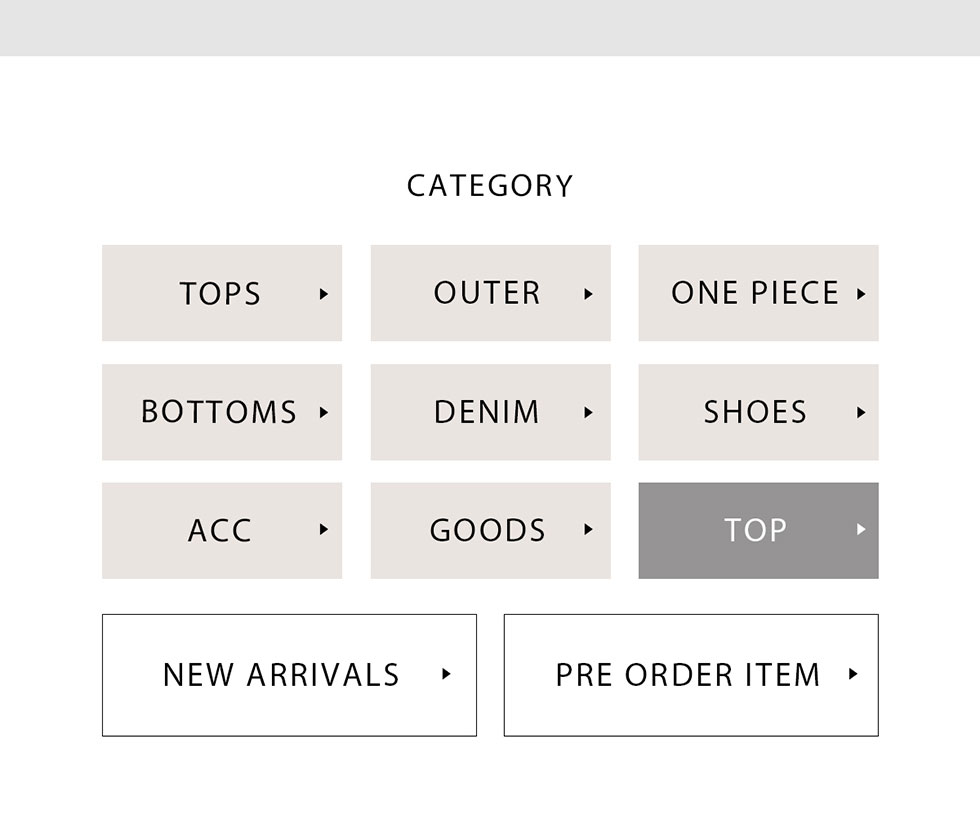Click the arrow icon beside BOTTOMS
This screenshot has width=980, height=819.
click(323, 412)
